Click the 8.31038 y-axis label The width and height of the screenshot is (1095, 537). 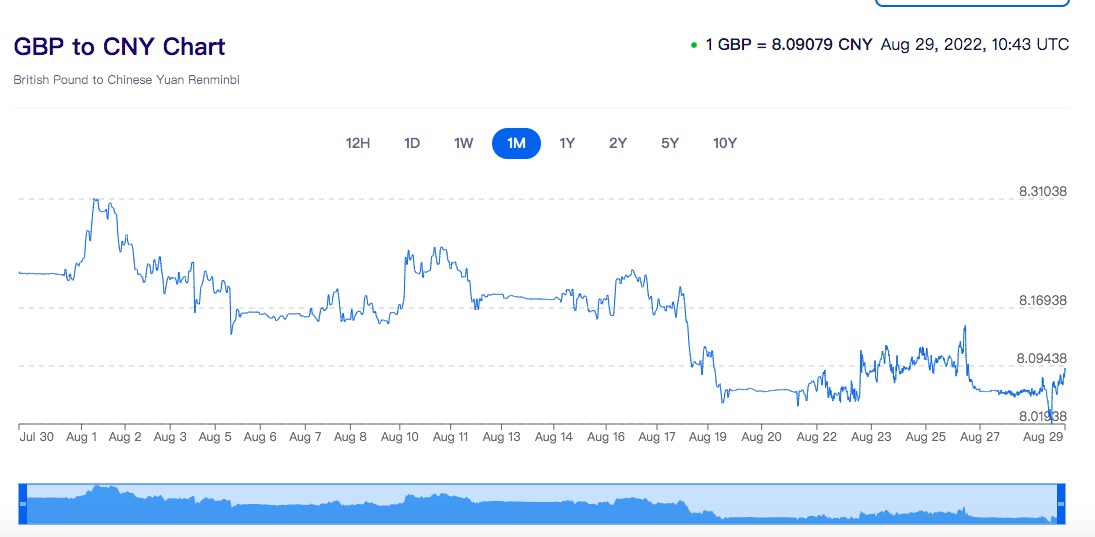(1043, 190)
